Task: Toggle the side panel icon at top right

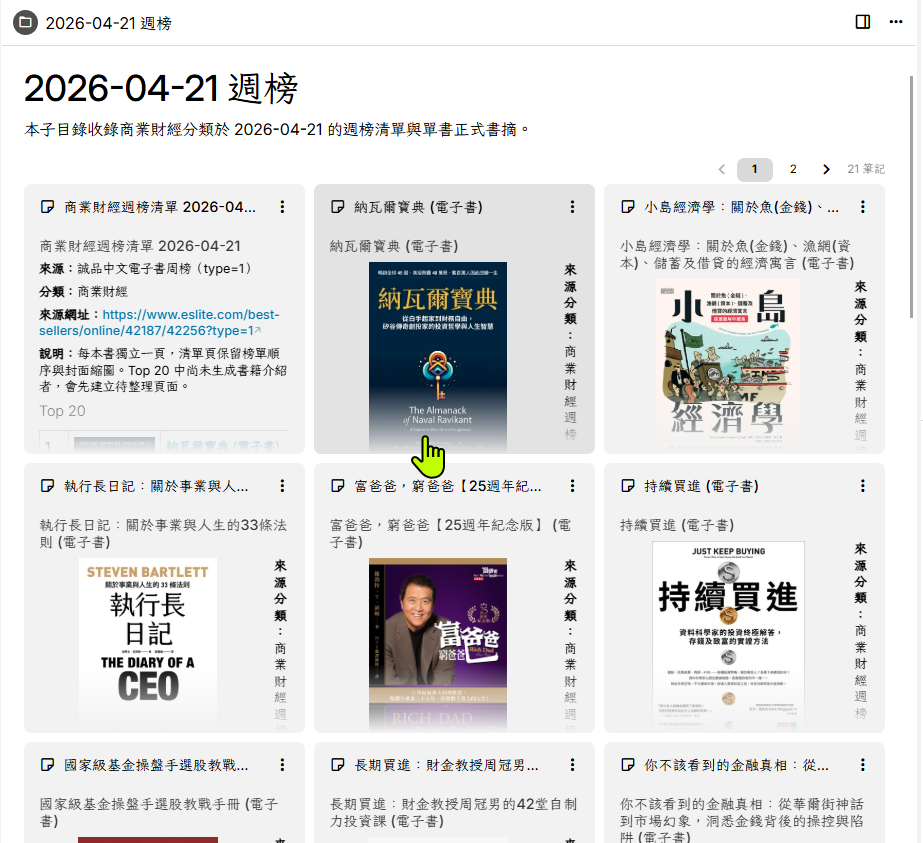Action: [863, 22]
